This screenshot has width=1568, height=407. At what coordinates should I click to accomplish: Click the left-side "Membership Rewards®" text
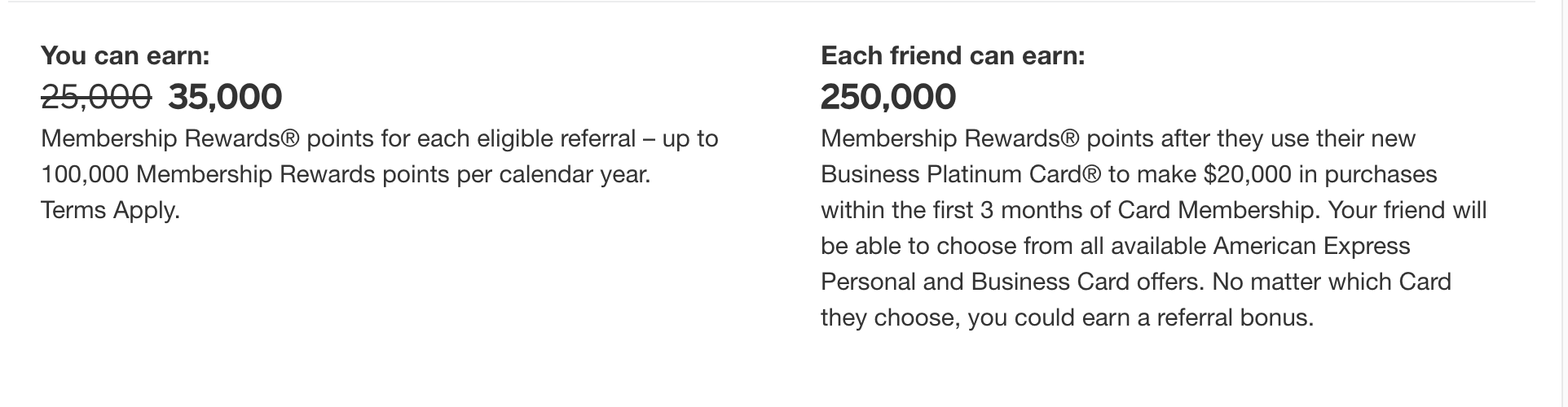pyautogui.click(x=171, y=139)
